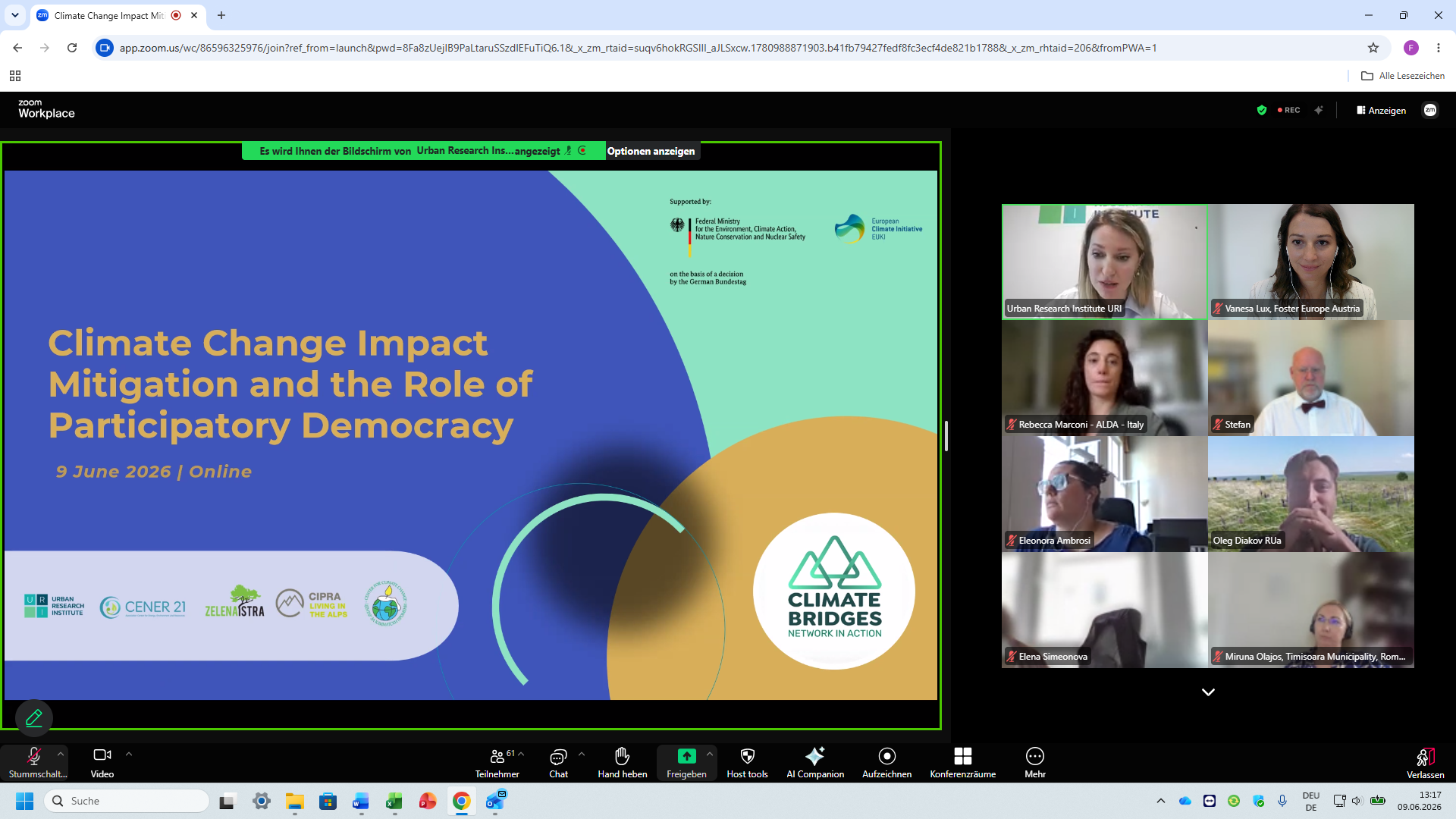Viewport: 1456px width, 819px height.
Task: Open the Chat panel
Action: point(559,762)
